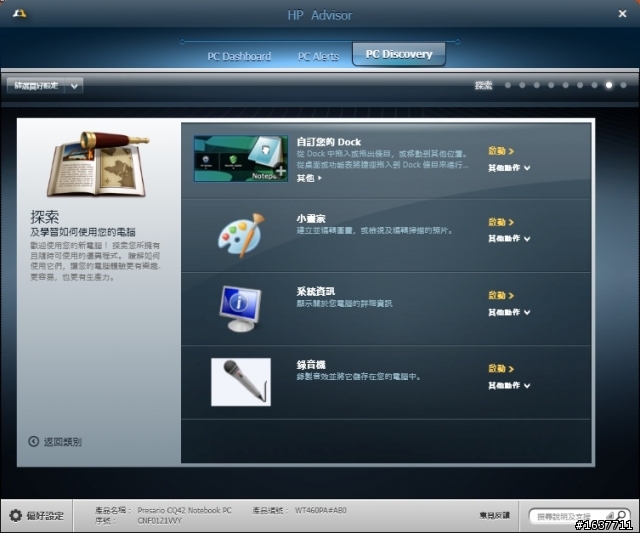Open the PC Alerts tab

point(318,56)
